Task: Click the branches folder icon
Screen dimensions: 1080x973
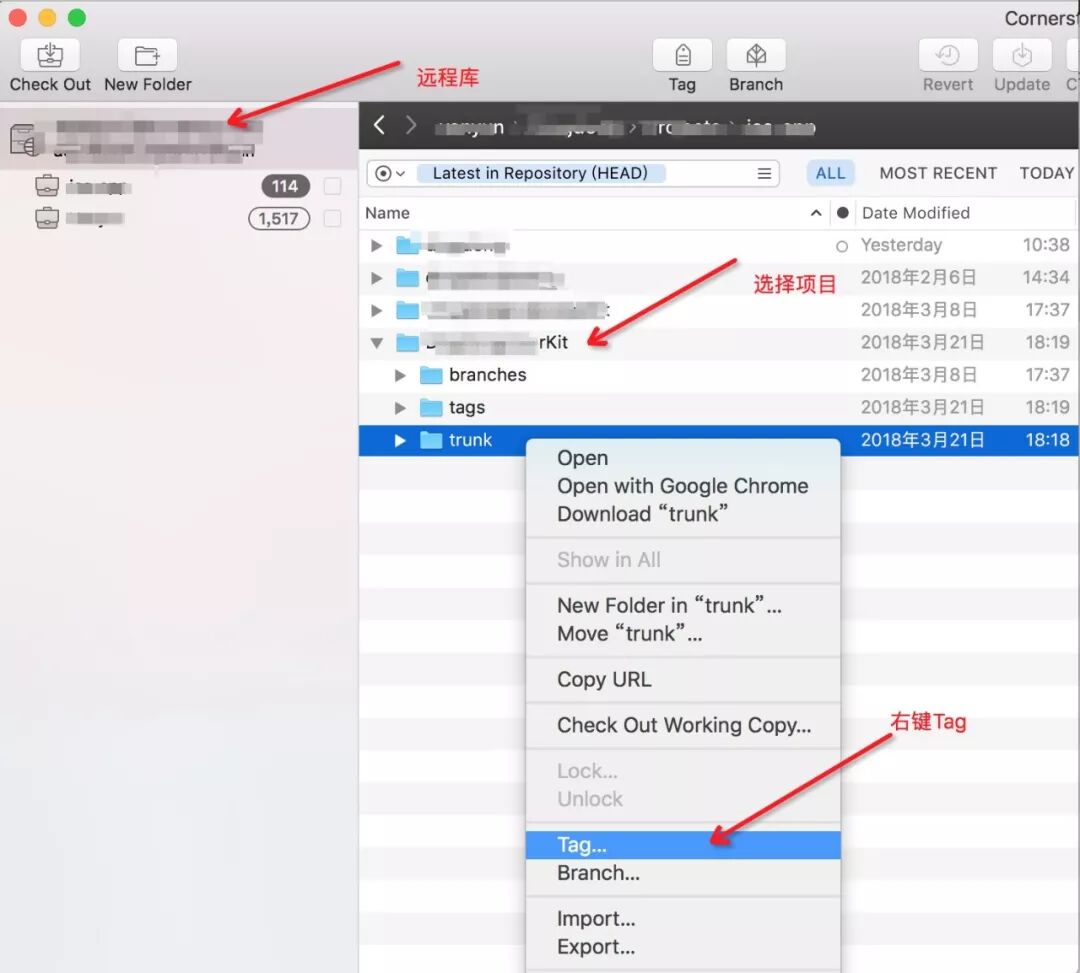Action: point(431,375)
